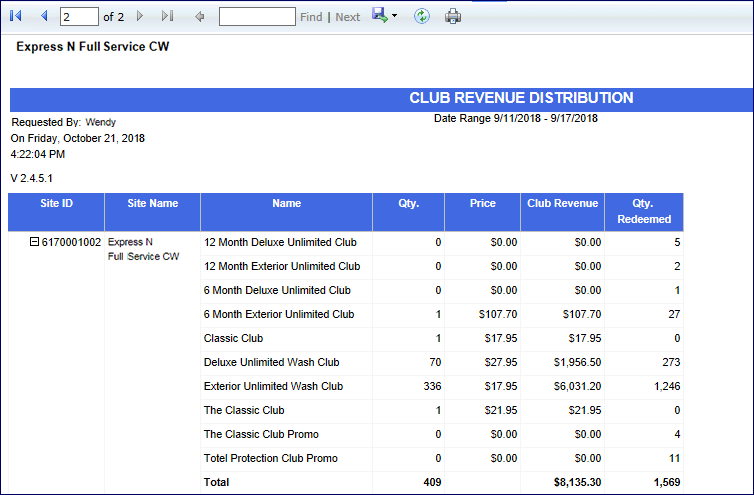This screenshot has width=754, height=495.
Task: Click the Club Revenue column header
Action: (x=562, y=203)
